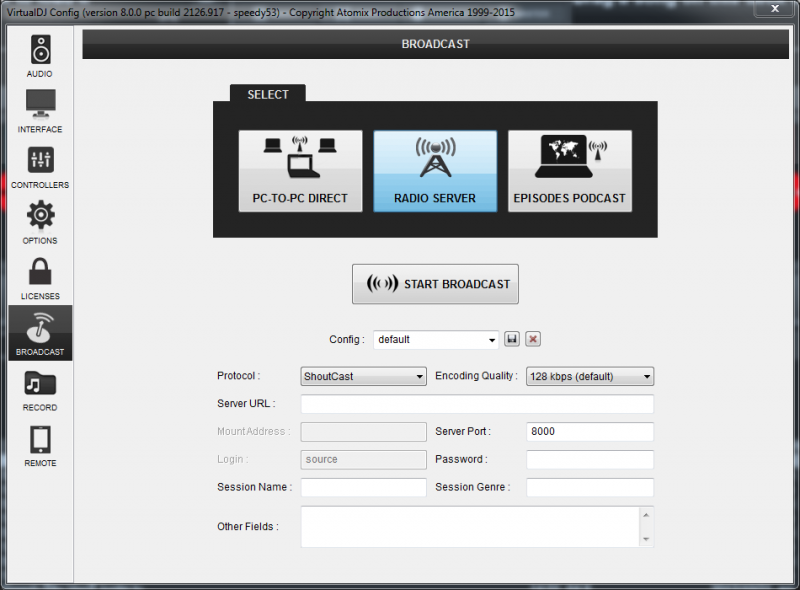Click inside the Other Fields text area

point(470,527)
